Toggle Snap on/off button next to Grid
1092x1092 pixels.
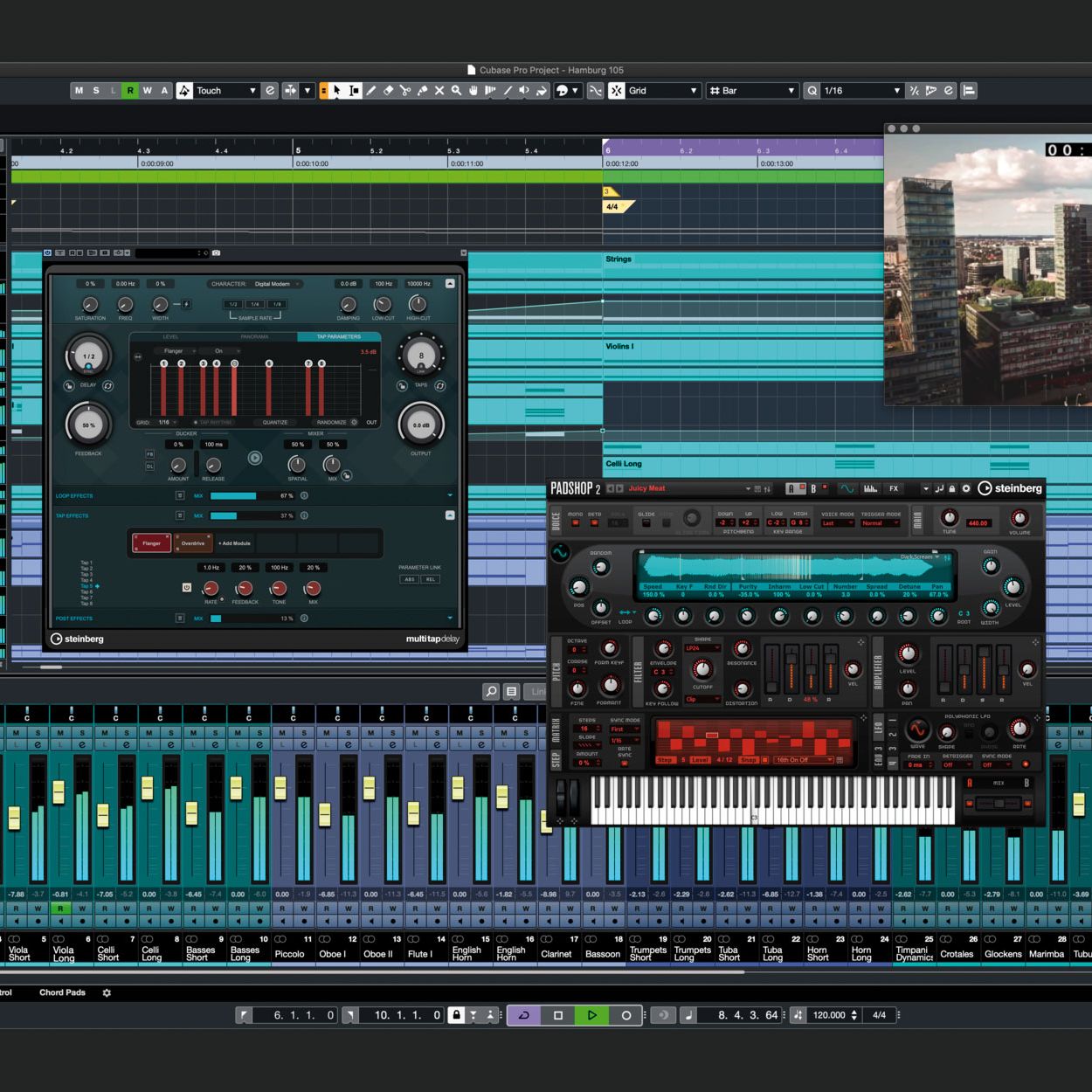click(616, 91)
